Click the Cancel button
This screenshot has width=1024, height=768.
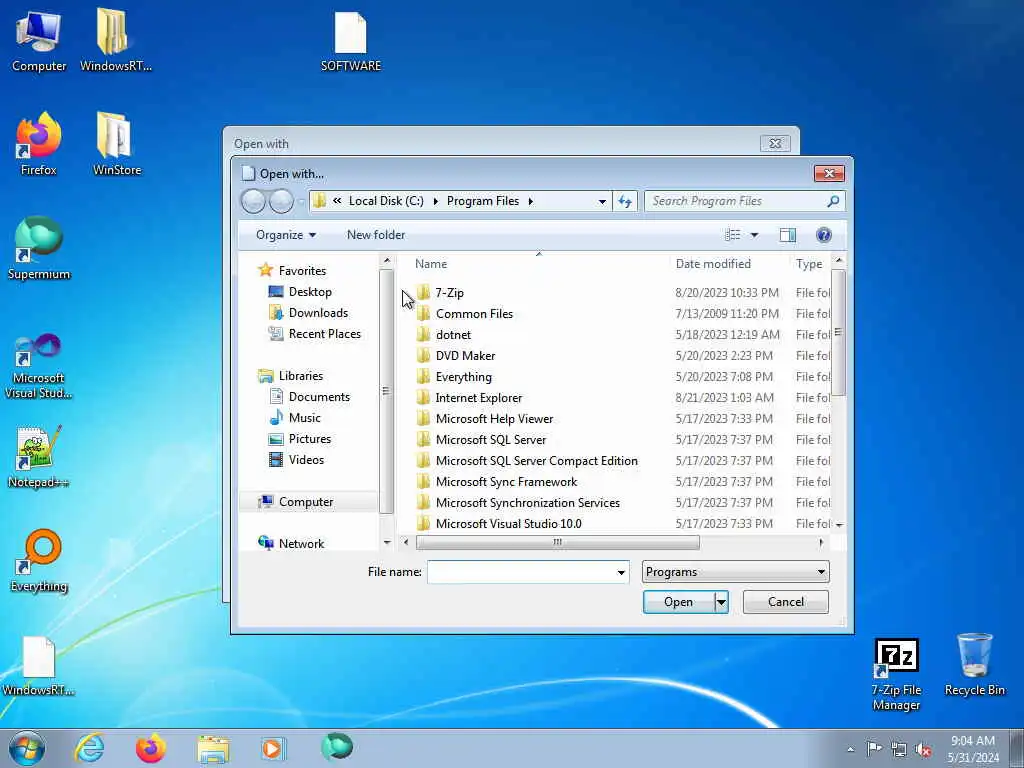click(x=786, y=602)
